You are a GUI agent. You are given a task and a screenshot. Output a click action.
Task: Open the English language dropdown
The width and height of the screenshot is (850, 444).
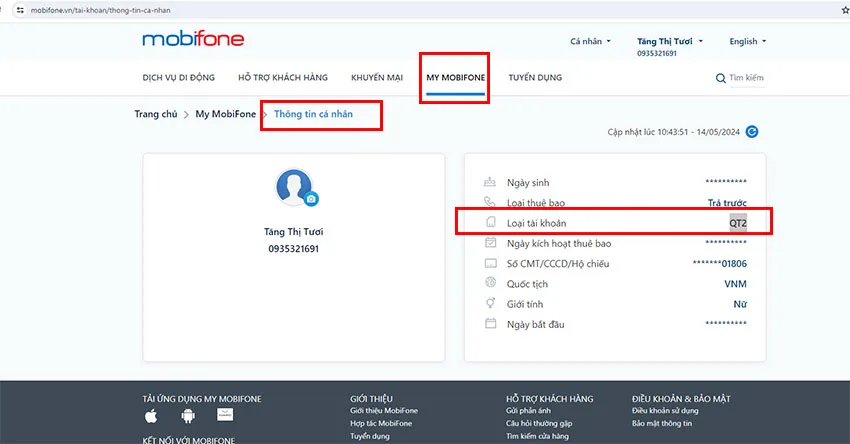pyautogui.click(x=748, y=41)
